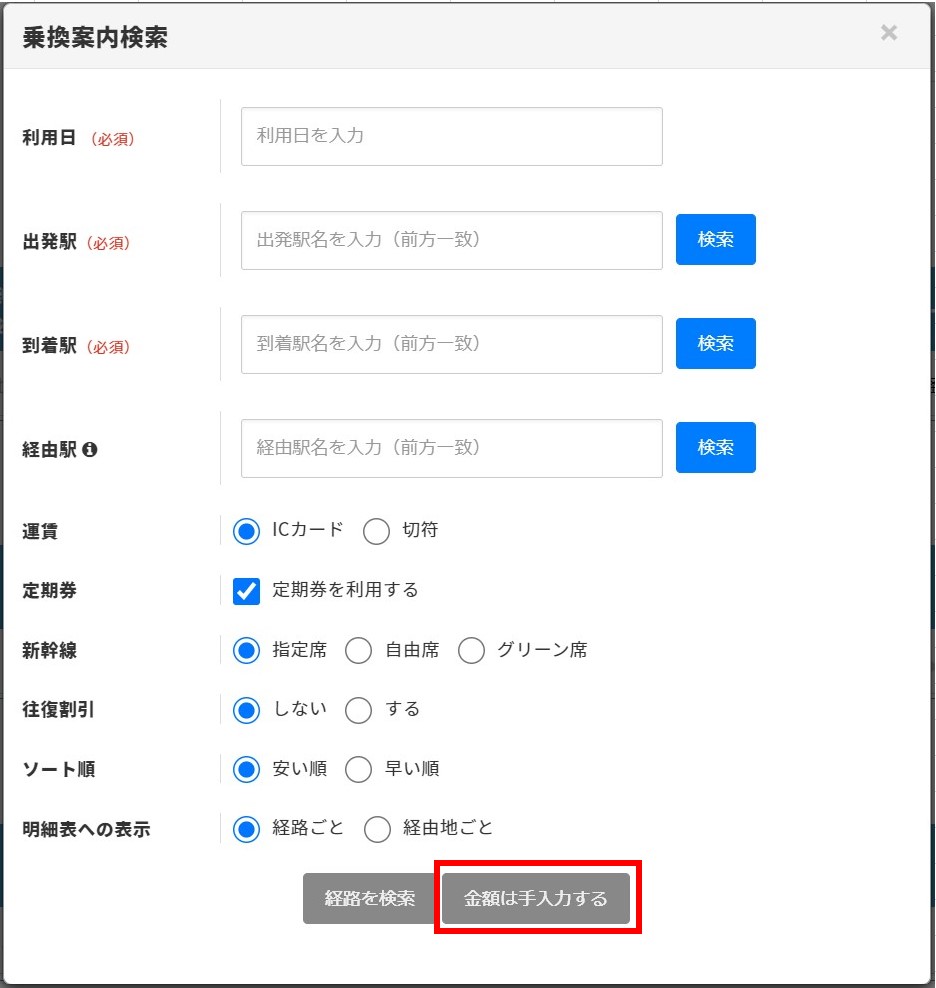Select 経路ごと display option

point(246,829)
